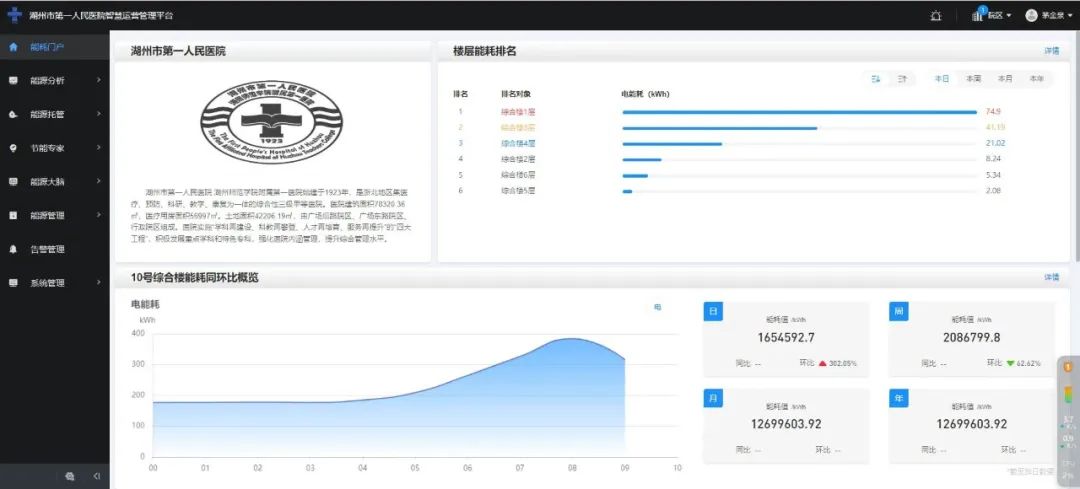Click 综合楼1层 ranking entry

[518, 112]
